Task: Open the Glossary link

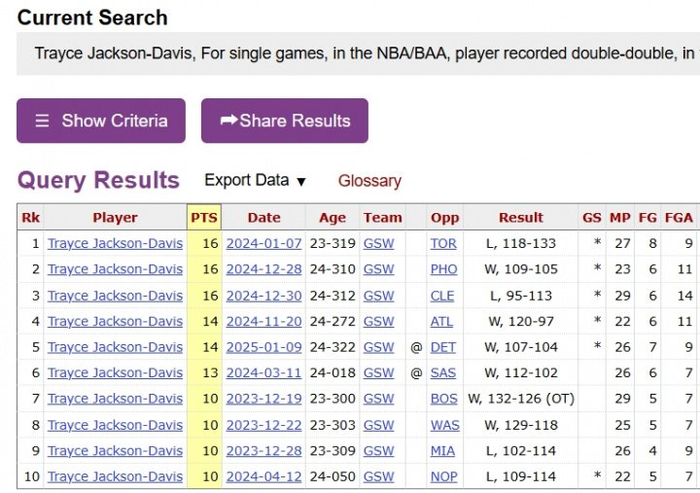Action: click(x=369, y=181)
